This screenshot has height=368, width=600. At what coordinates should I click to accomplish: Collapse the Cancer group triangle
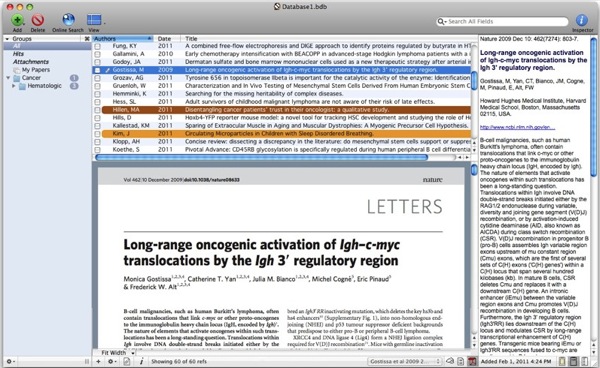(x=8, y=78)
